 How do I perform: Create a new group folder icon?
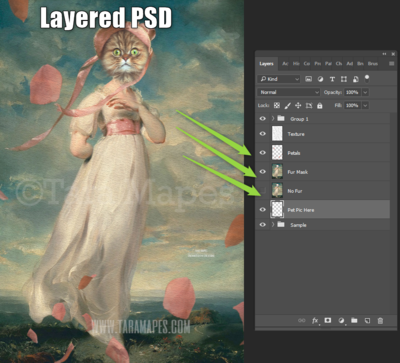(354, 320)
